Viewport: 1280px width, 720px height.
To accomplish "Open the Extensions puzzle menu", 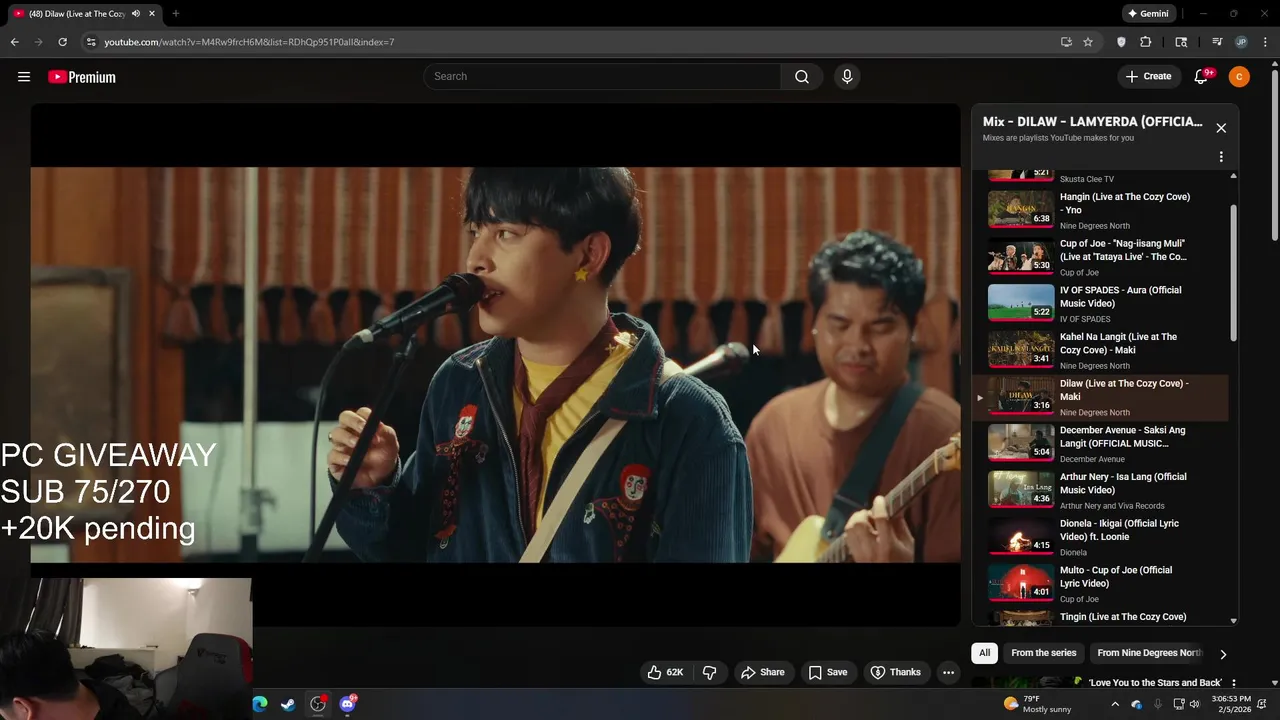I will [x=1146, y=42].
